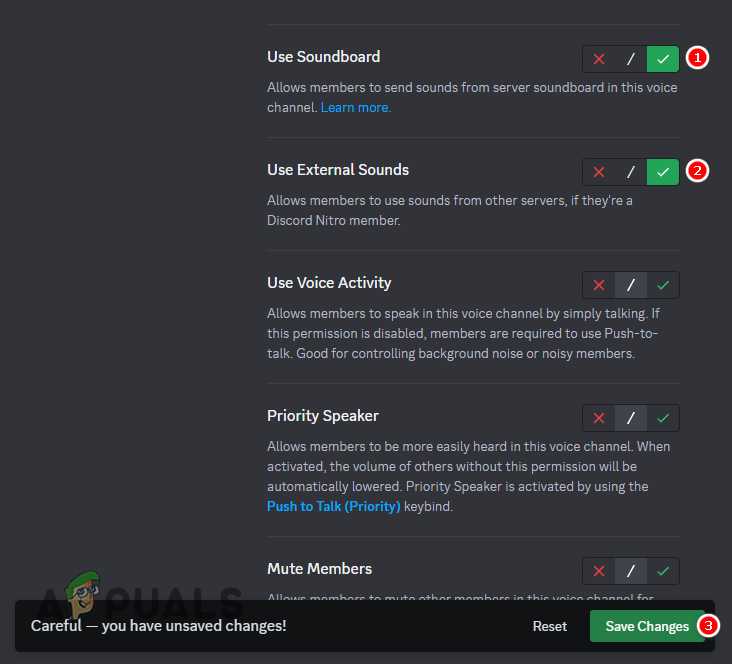
Task: Deny the Mute Members permission
Action: (599, 571)
